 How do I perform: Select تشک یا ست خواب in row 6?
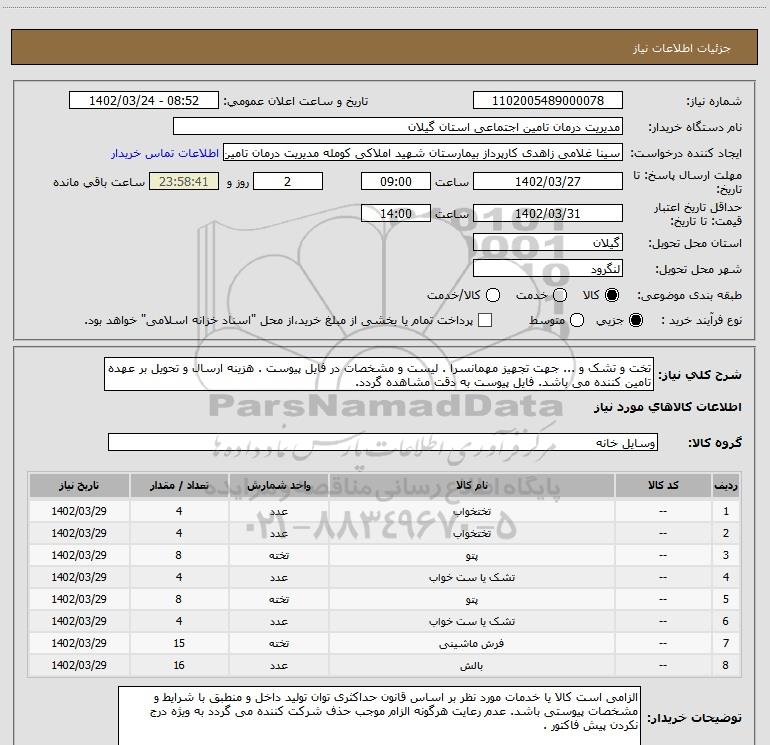pos(471,622)
